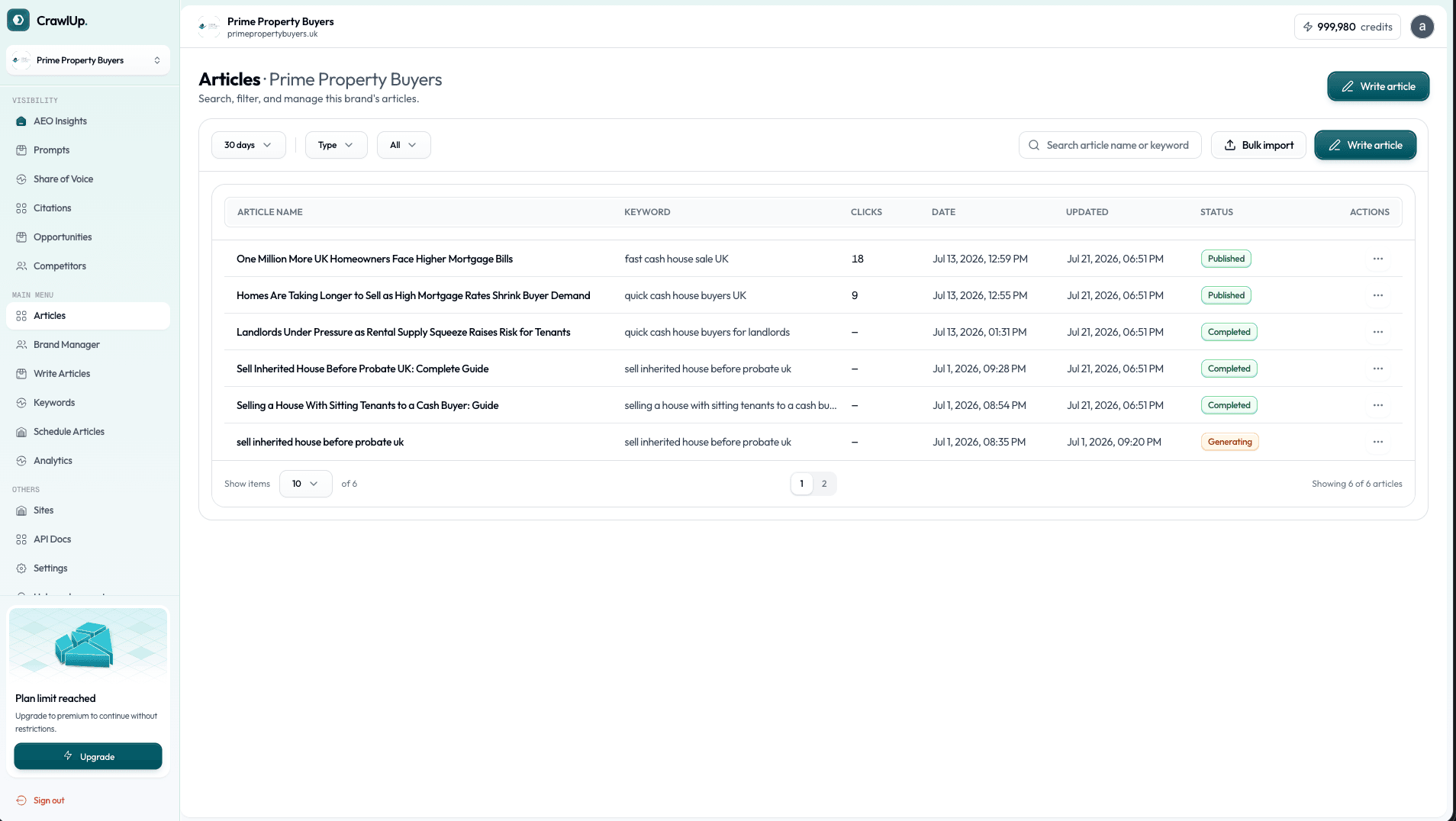Click the CrawlUp logo icon
This screenshot has height=821, width=1456.
pyautogui.click(x=18, y=21)
